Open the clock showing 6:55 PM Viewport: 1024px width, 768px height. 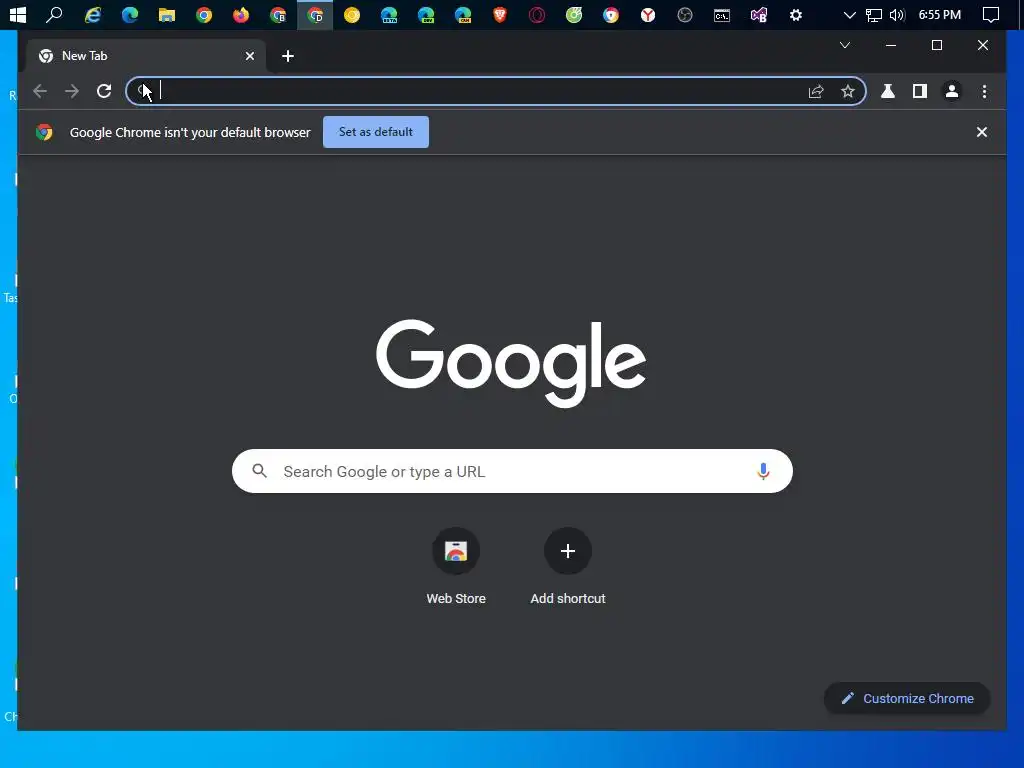point(940,14)
